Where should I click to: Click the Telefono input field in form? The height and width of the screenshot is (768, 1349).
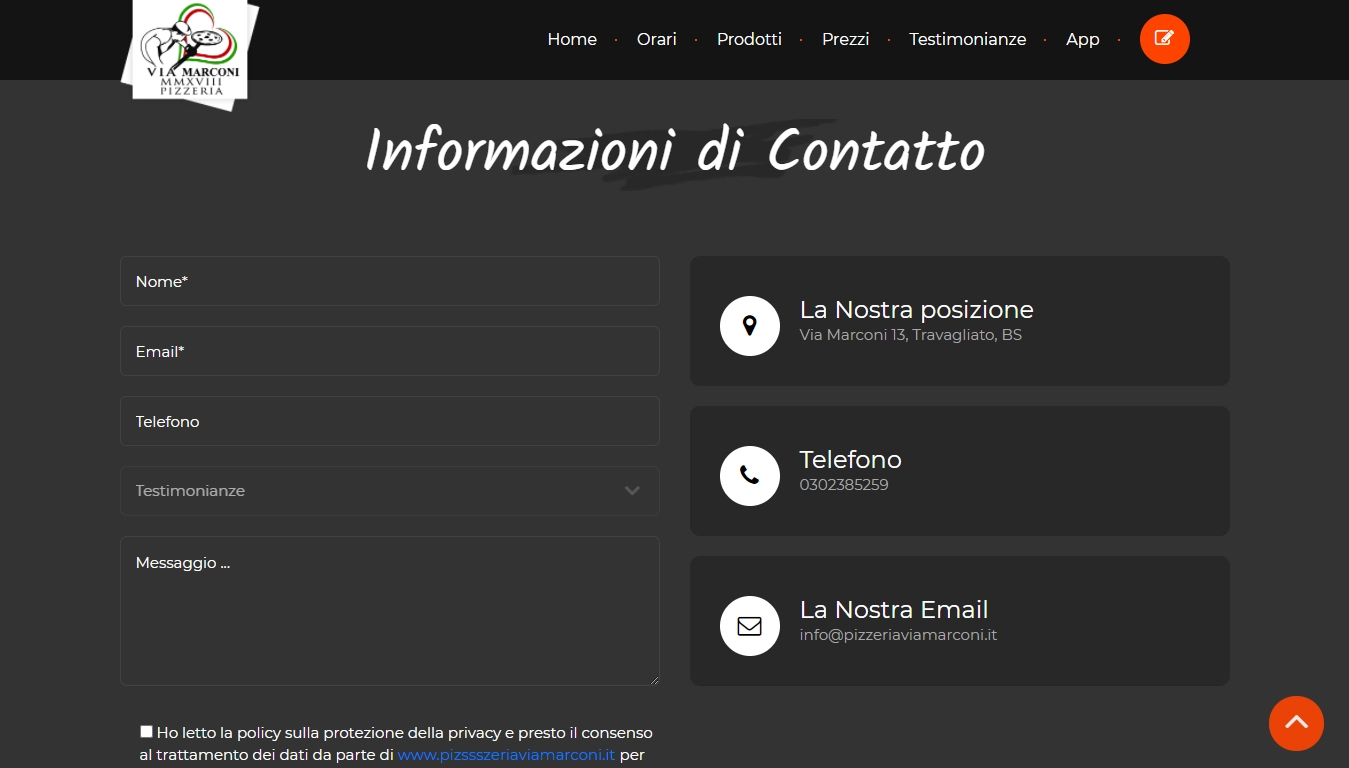click(390, 421)
